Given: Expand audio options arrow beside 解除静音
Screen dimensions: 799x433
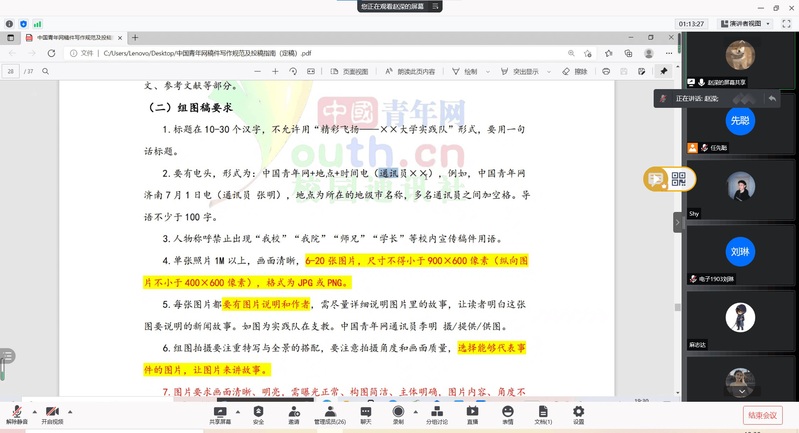Looking at the screenshot, I should (x=35, y=412).
